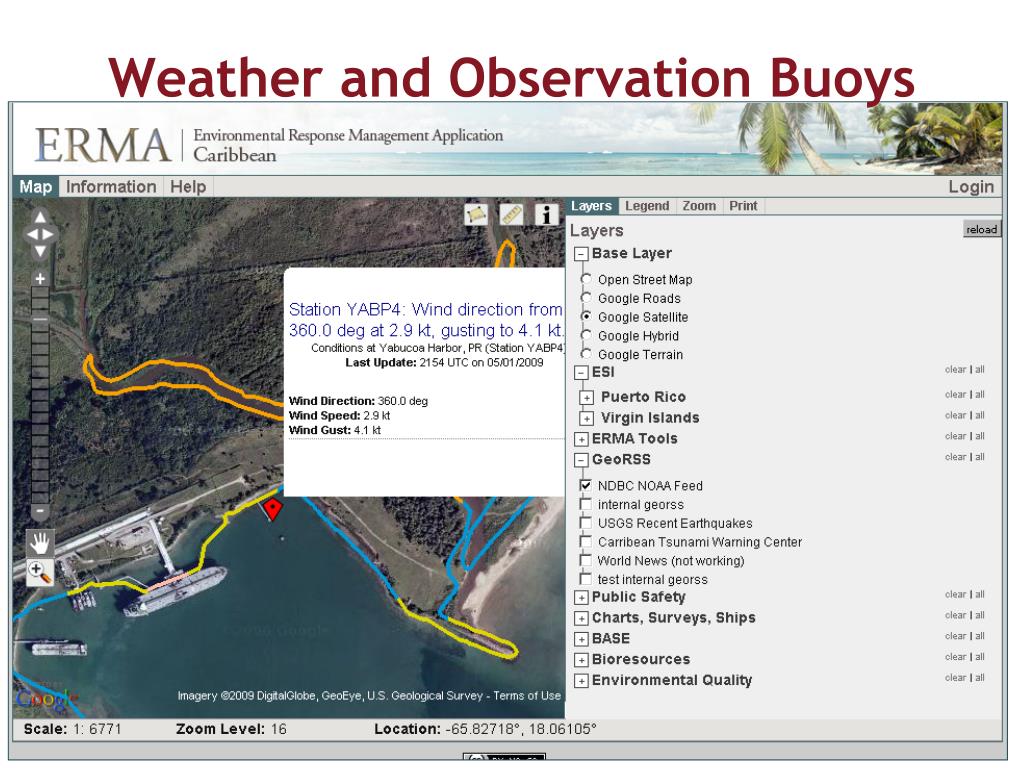
Task: Expand the BASE group
Action: click(x=581, y=639)
